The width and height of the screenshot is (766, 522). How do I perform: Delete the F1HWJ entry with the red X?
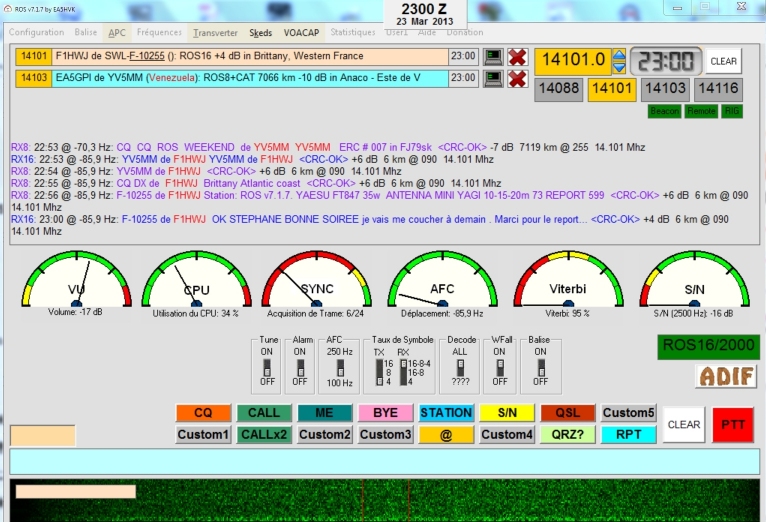pos(517,56)
